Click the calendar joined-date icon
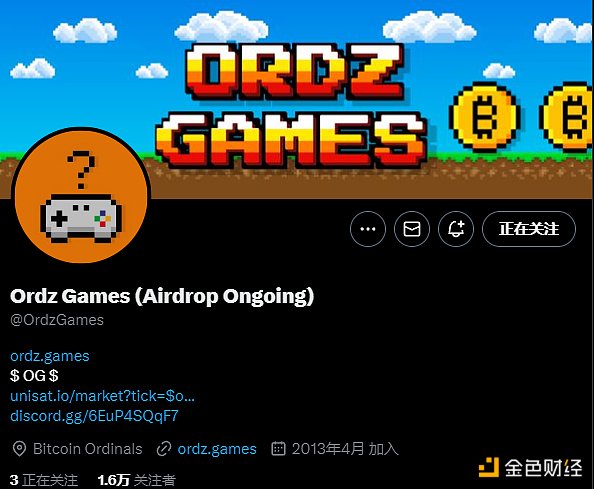Screen dimensions: 594x489 tap(278, 448)
